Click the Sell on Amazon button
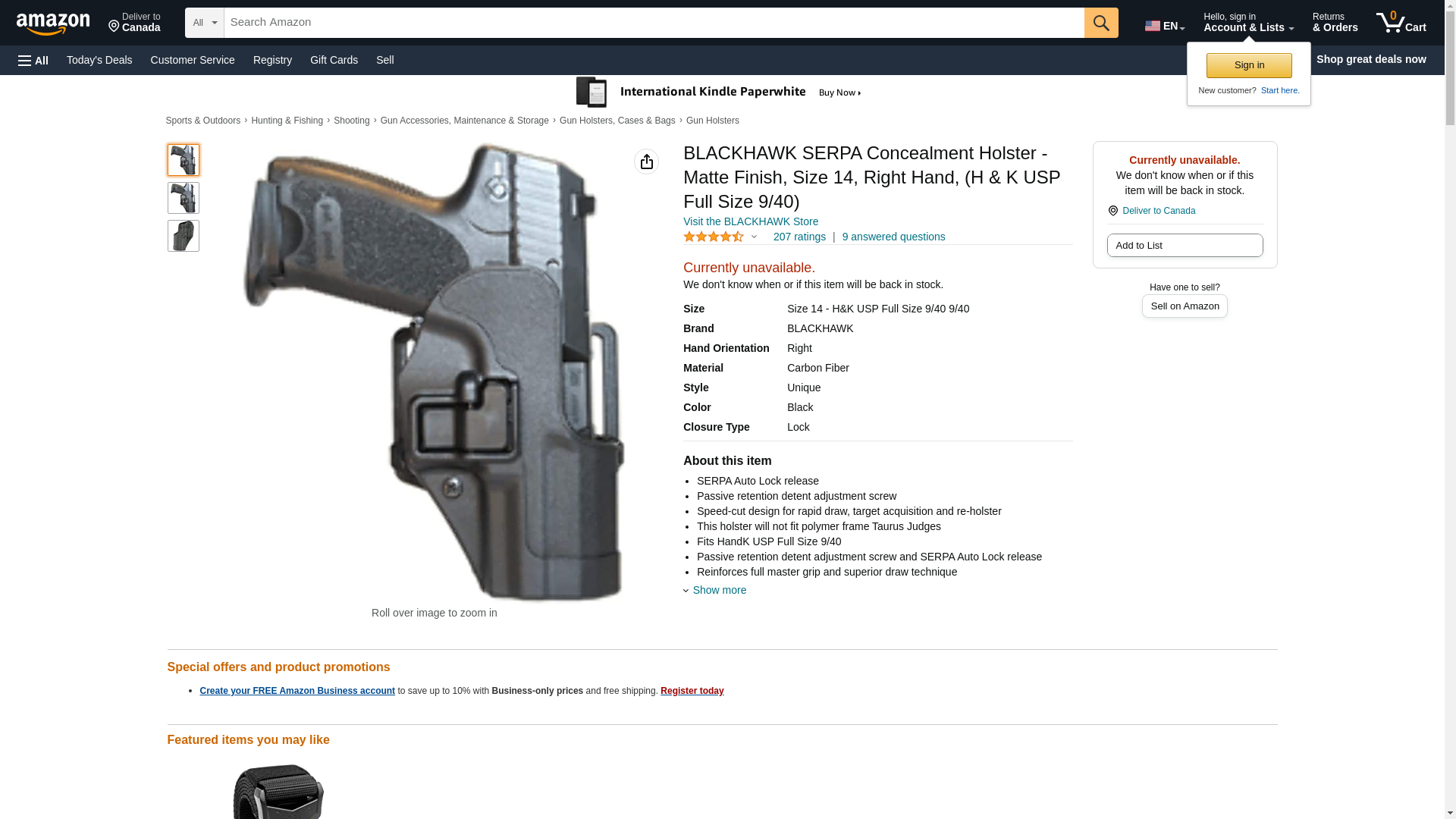This screenshot has width=1456, height=819. [1185, 306]
